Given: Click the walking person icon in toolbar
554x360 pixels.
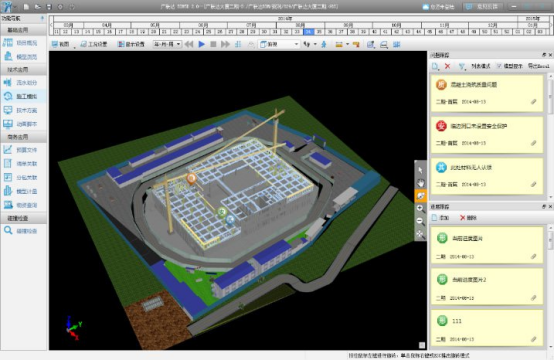Looking at the screenshot, I should (x=324, y=45).
